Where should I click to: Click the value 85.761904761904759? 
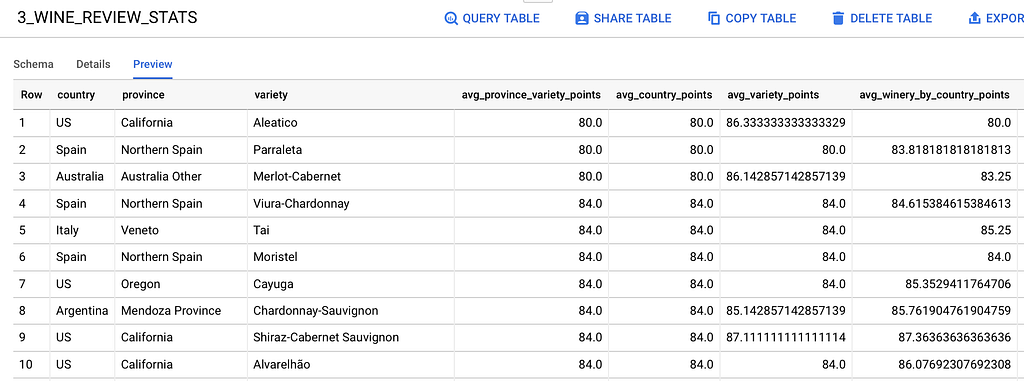click(x=951, y=310)
